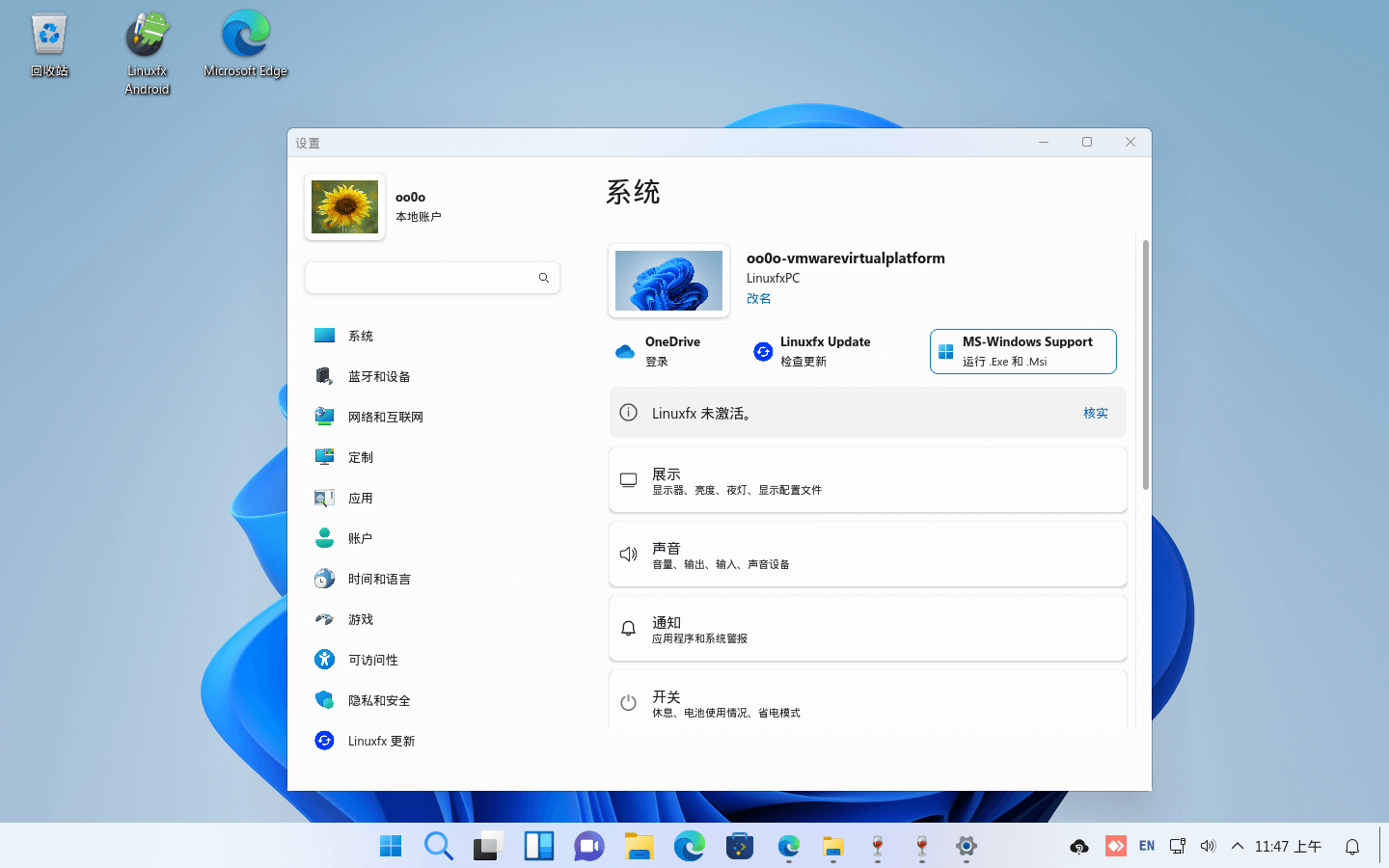1389x868 pixels.
Task: Click 核实 next to Linuxfx 未激活
Action: [1096, 412]
